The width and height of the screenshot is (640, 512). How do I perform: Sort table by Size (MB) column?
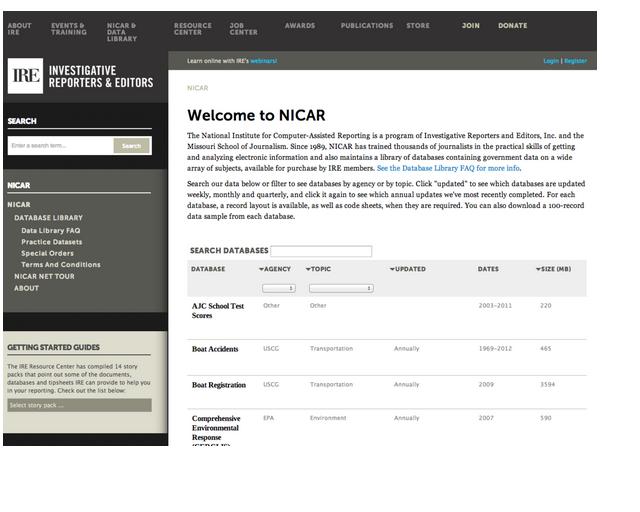pyautogui.click(x=553, y=269)
